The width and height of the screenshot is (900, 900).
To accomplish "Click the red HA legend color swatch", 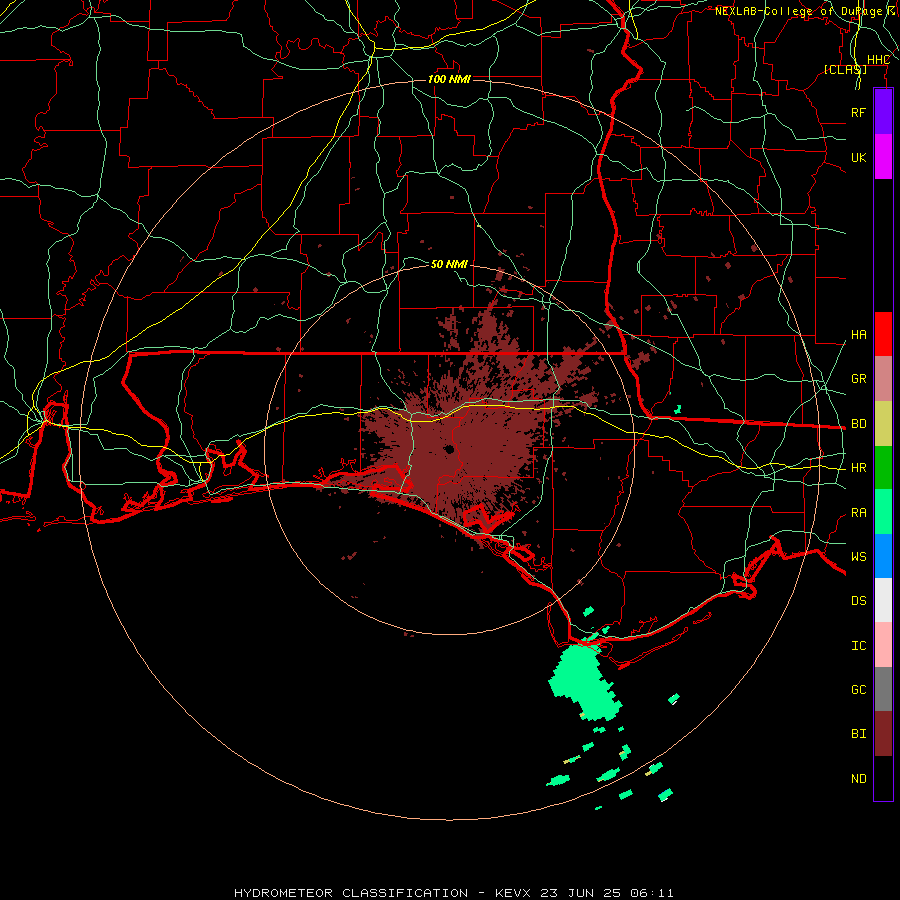I will [x=883, y=334].
